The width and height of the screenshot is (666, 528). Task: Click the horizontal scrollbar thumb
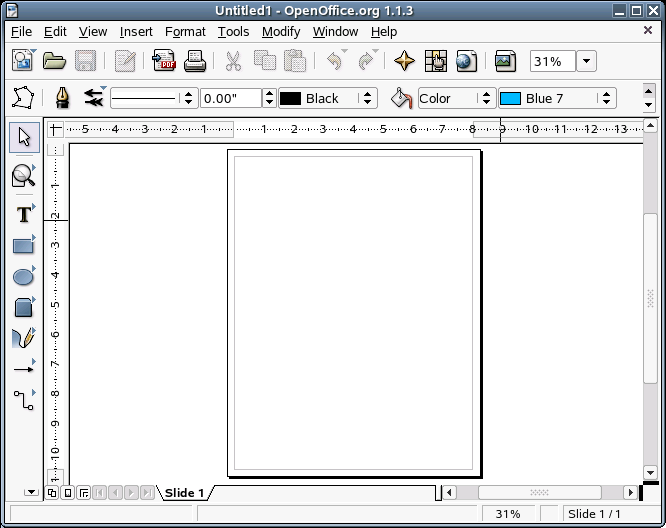point(539,492)
